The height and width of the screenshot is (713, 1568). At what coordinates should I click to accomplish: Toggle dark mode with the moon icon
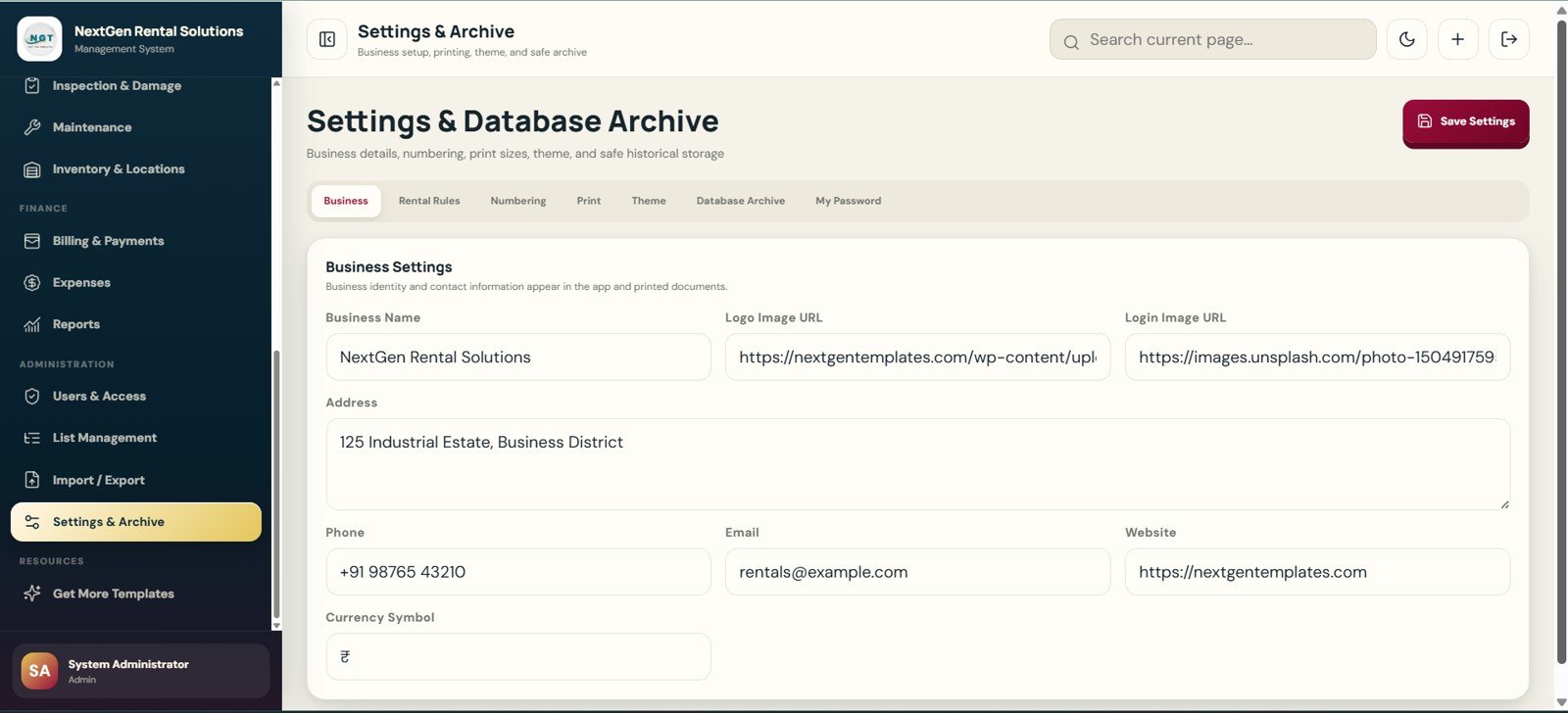[1407, 39]
